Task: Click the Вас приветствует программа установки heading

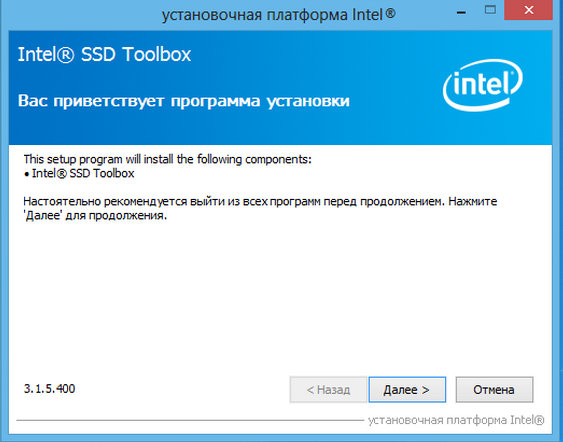Action: point(184,101)
